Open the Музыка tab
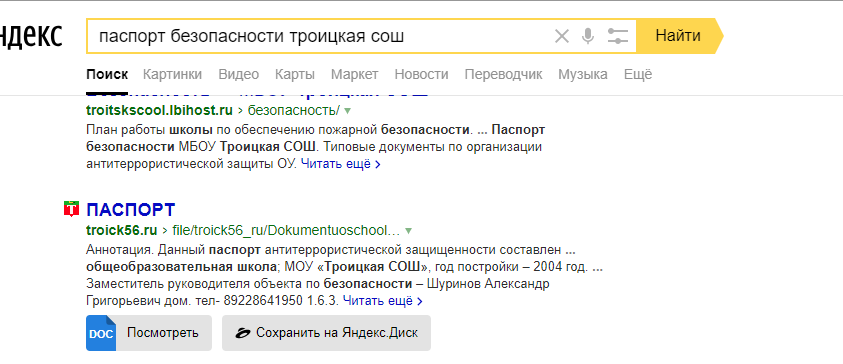The height and width of the screenshot is (364, 843). tap(583, 74)
